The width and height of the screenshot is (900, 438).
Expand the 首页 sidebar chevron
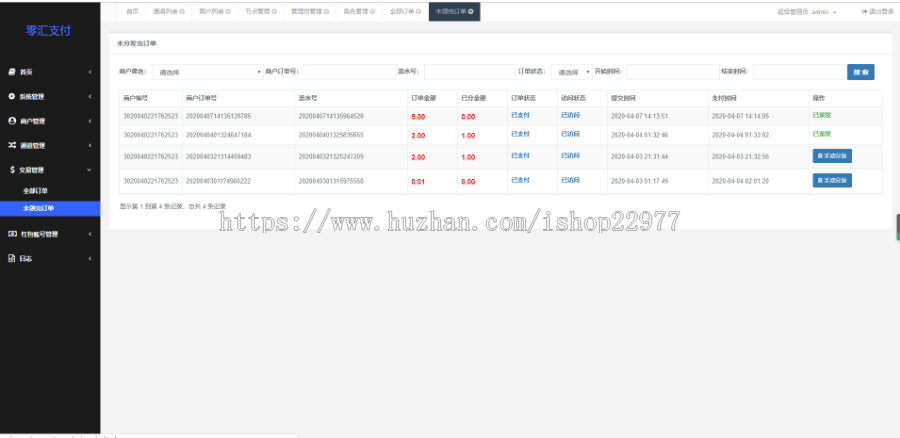[90, 72]
